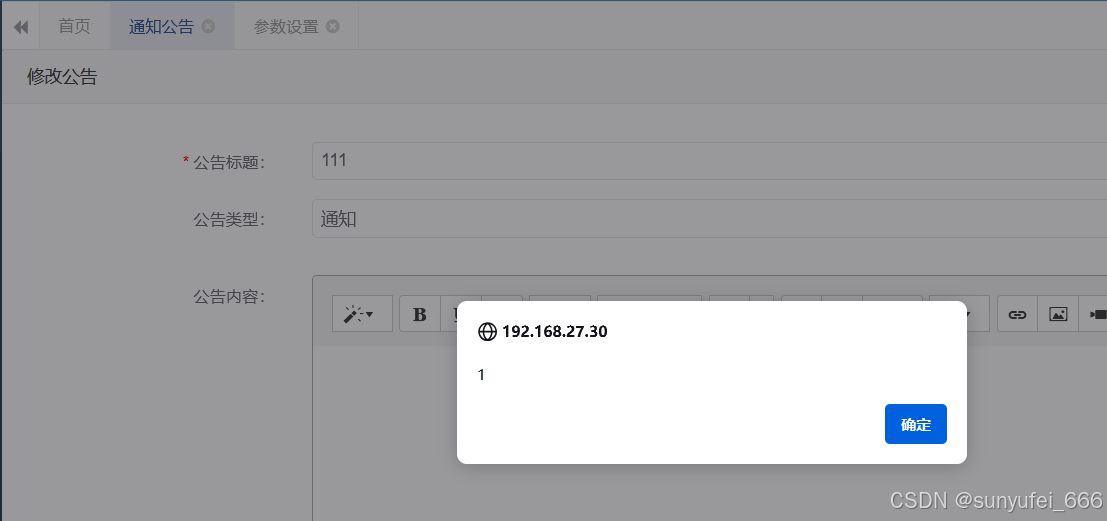The width and height of the screenshot is (1107, 521).
Task: Insert a link using the chain icon
Action: click(x=1017, y=314)
